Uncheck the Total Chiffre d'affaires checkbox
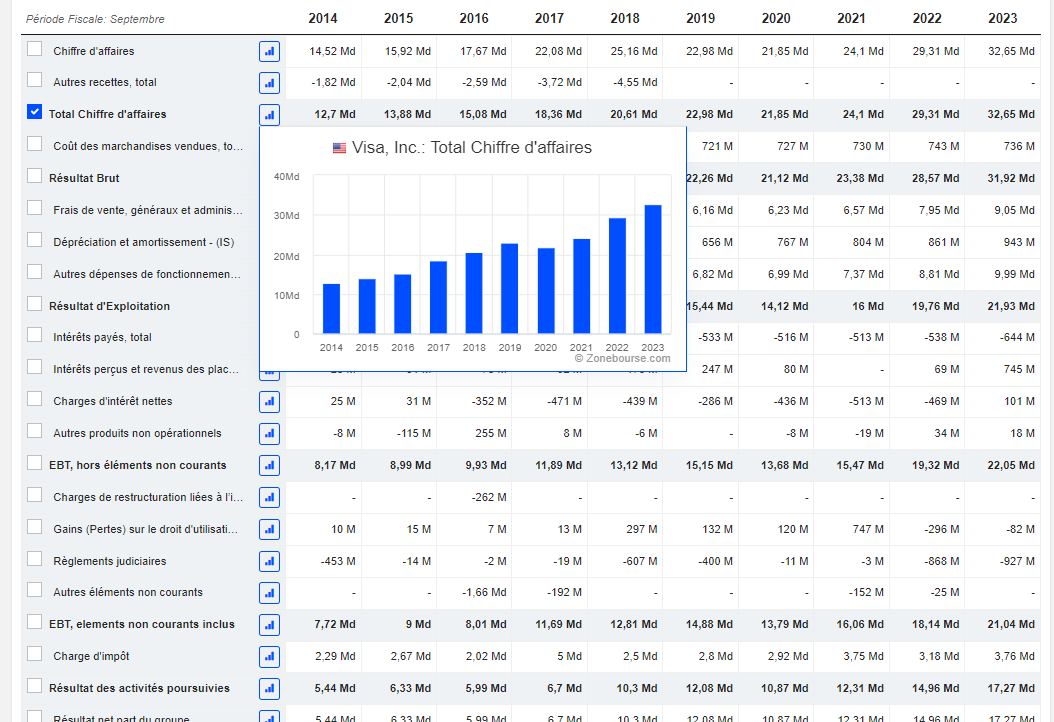Viewport: 1054px width, 722px height. [x=35, y=113]
